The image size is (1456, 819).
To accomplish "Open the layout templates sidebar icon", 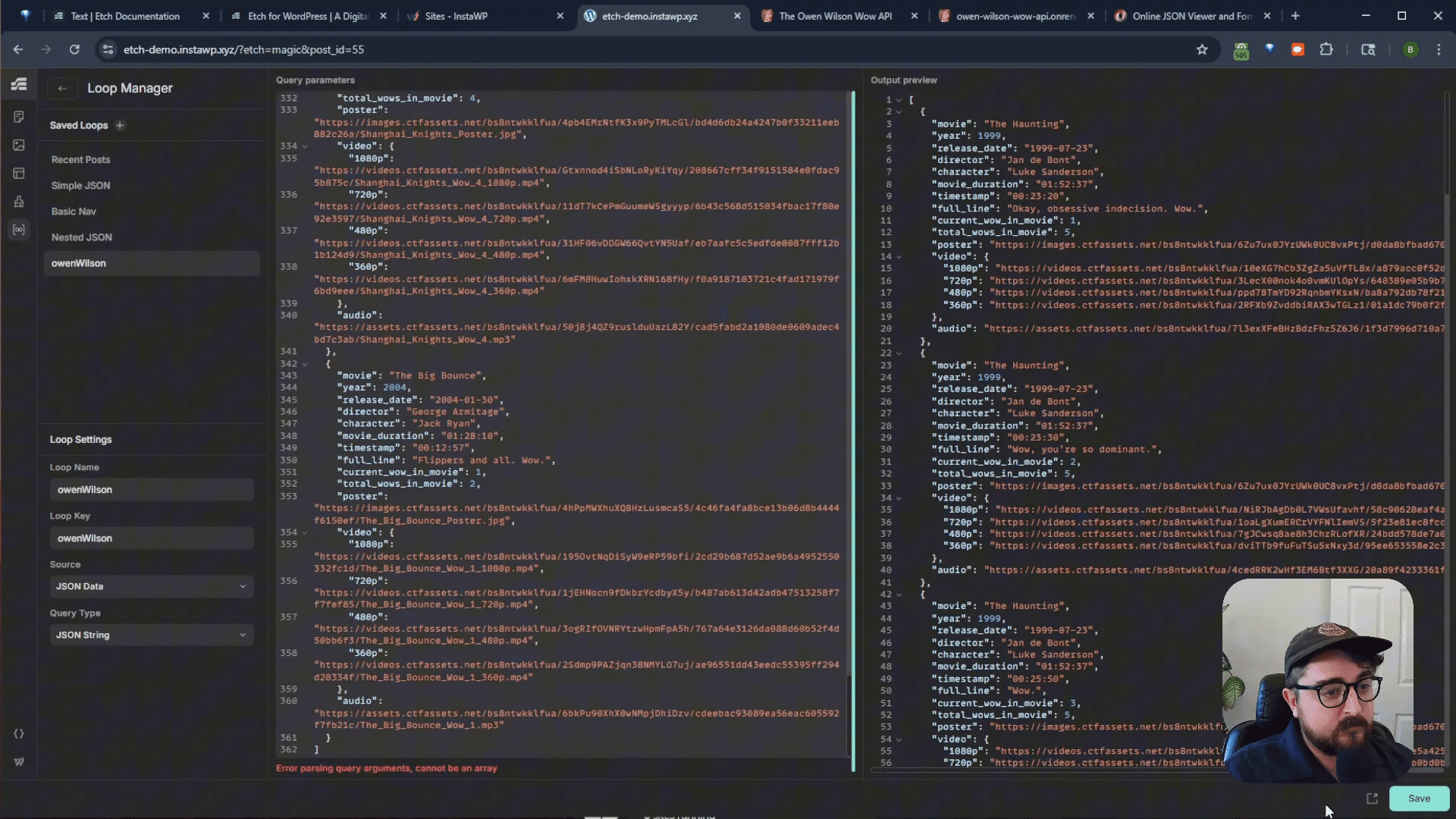I will 19,174.
